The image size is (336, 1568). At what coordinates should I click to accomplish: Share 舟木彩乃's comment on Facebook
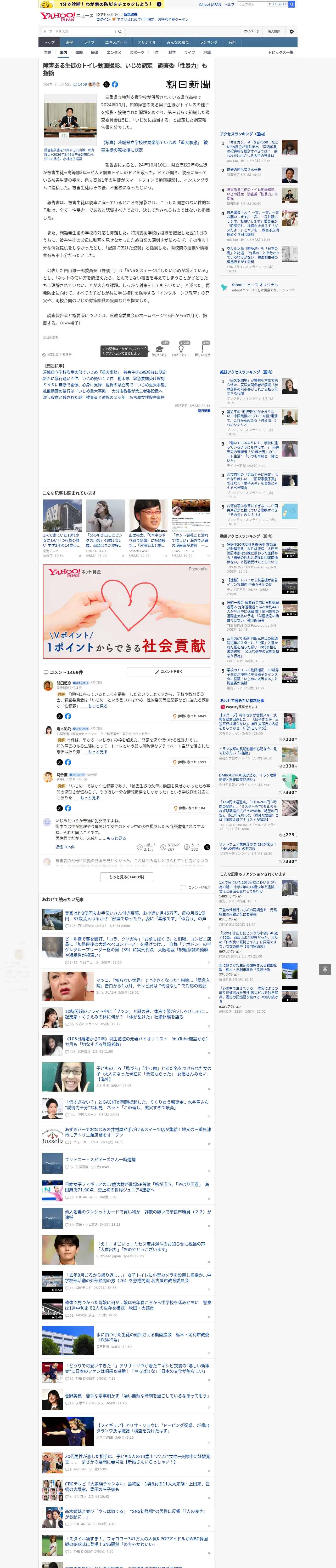[68, 762]
